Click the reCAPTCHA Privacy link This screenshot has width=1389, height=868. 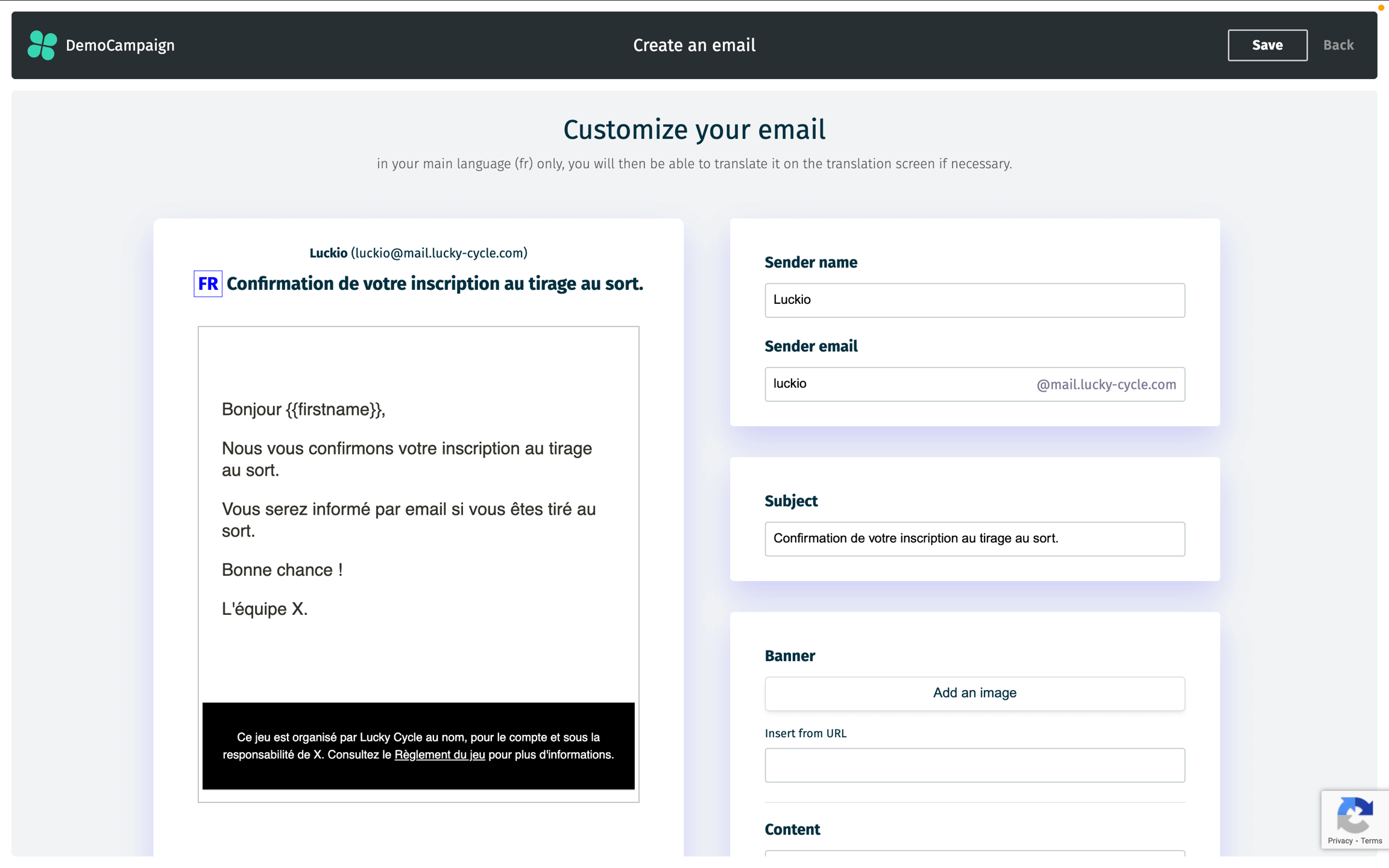click(1340, 841)
